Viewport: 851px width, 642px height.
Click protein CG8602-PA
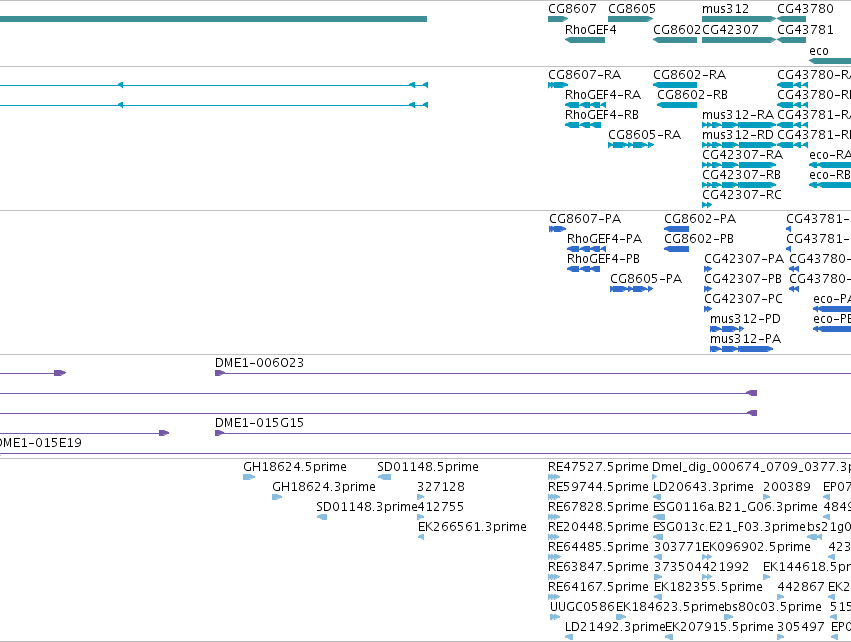[x=676, y=229]
